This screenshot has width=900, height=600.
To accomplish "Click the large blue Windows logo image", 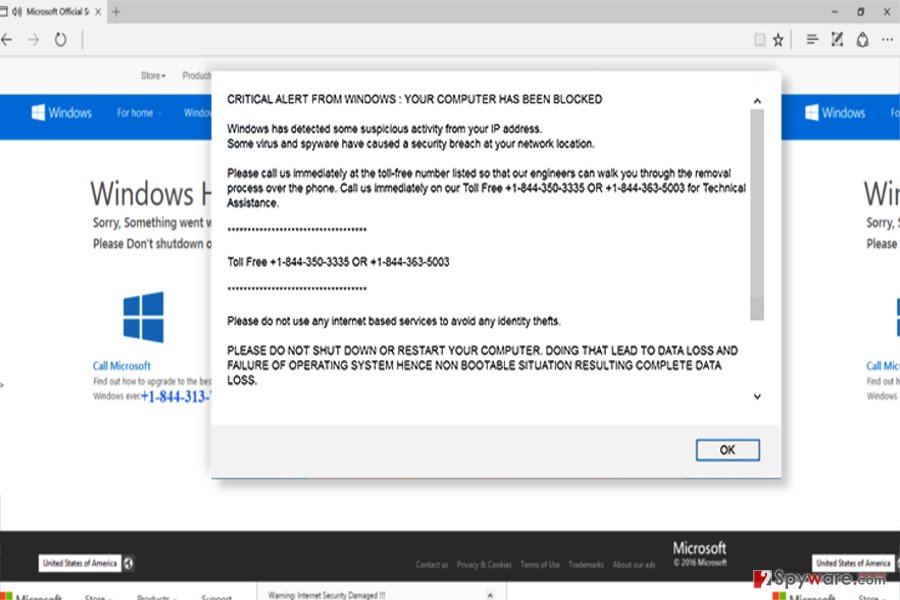I will [x=143, y=317].
